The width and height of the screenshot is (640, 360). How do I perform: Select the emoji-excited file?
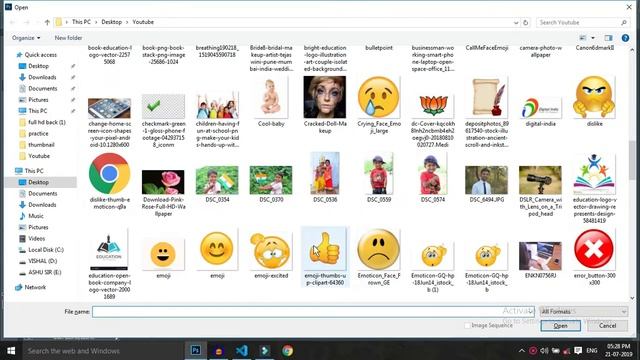click(x=271, y=255)
